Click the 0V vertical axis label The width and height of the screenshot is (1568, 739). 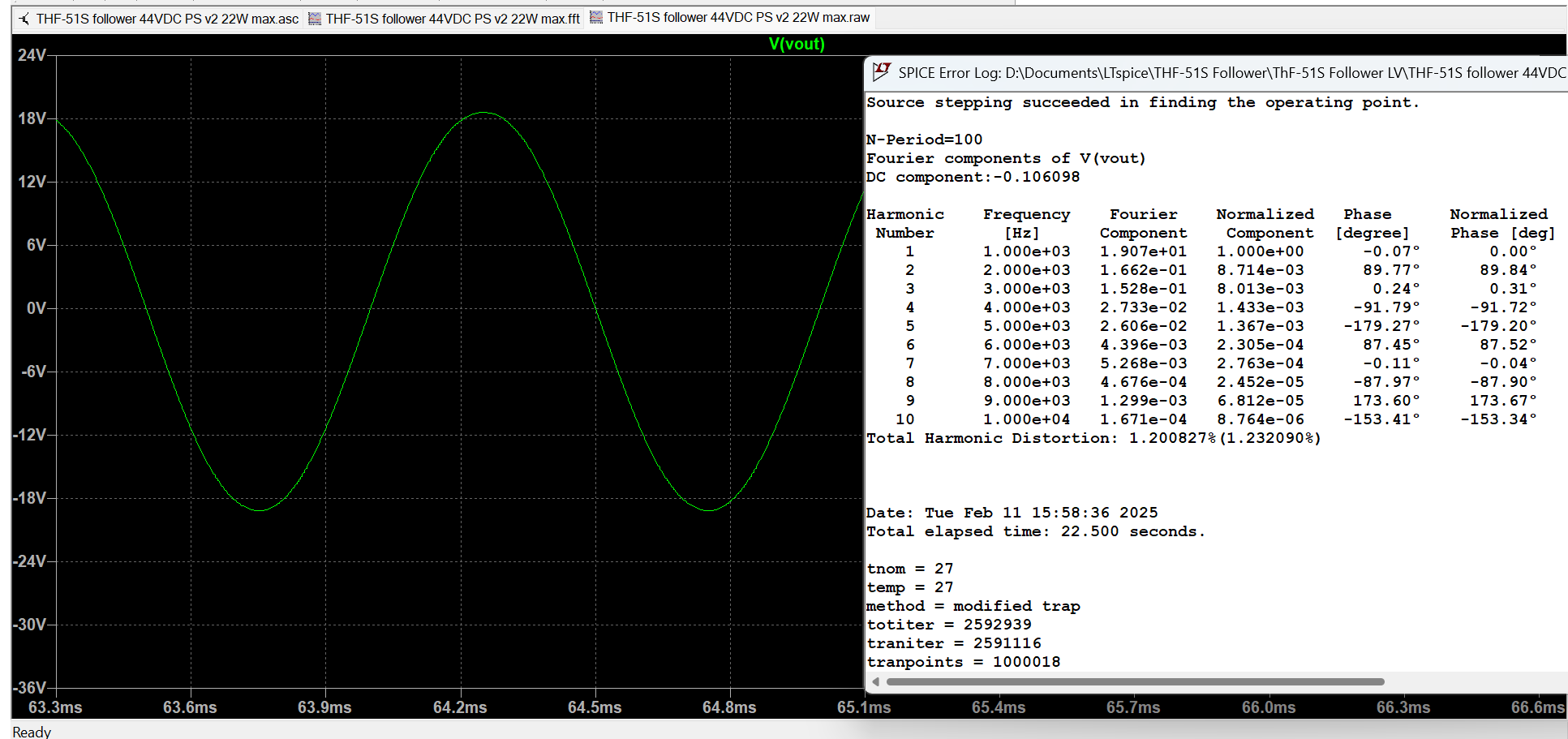[37, 308]
